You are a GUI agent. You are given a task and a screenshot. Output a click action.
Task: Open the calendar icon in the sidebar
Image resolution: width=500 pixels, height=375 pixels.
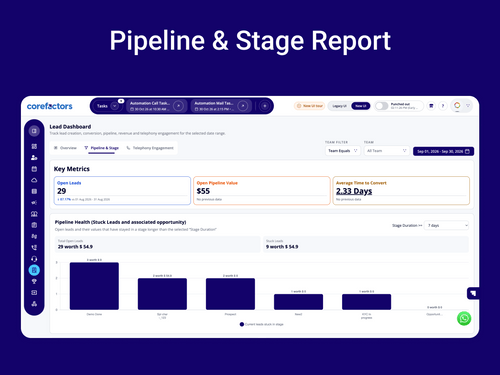tap(34, 169)
